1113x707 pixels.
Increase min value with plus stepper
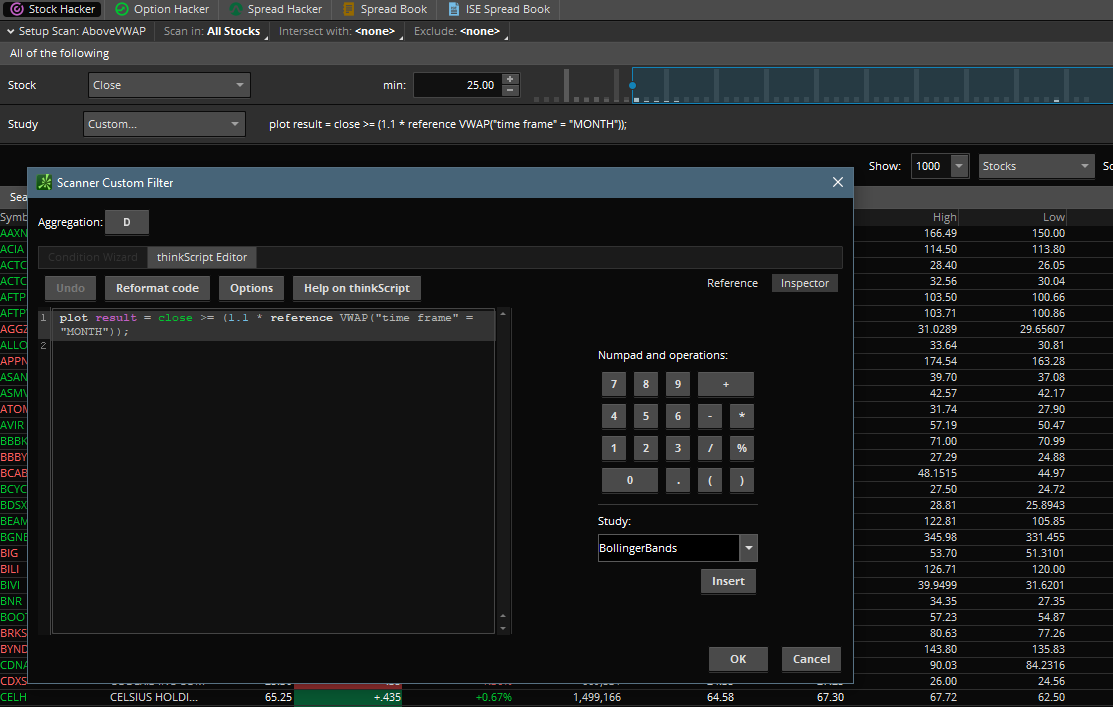[510, 79]
